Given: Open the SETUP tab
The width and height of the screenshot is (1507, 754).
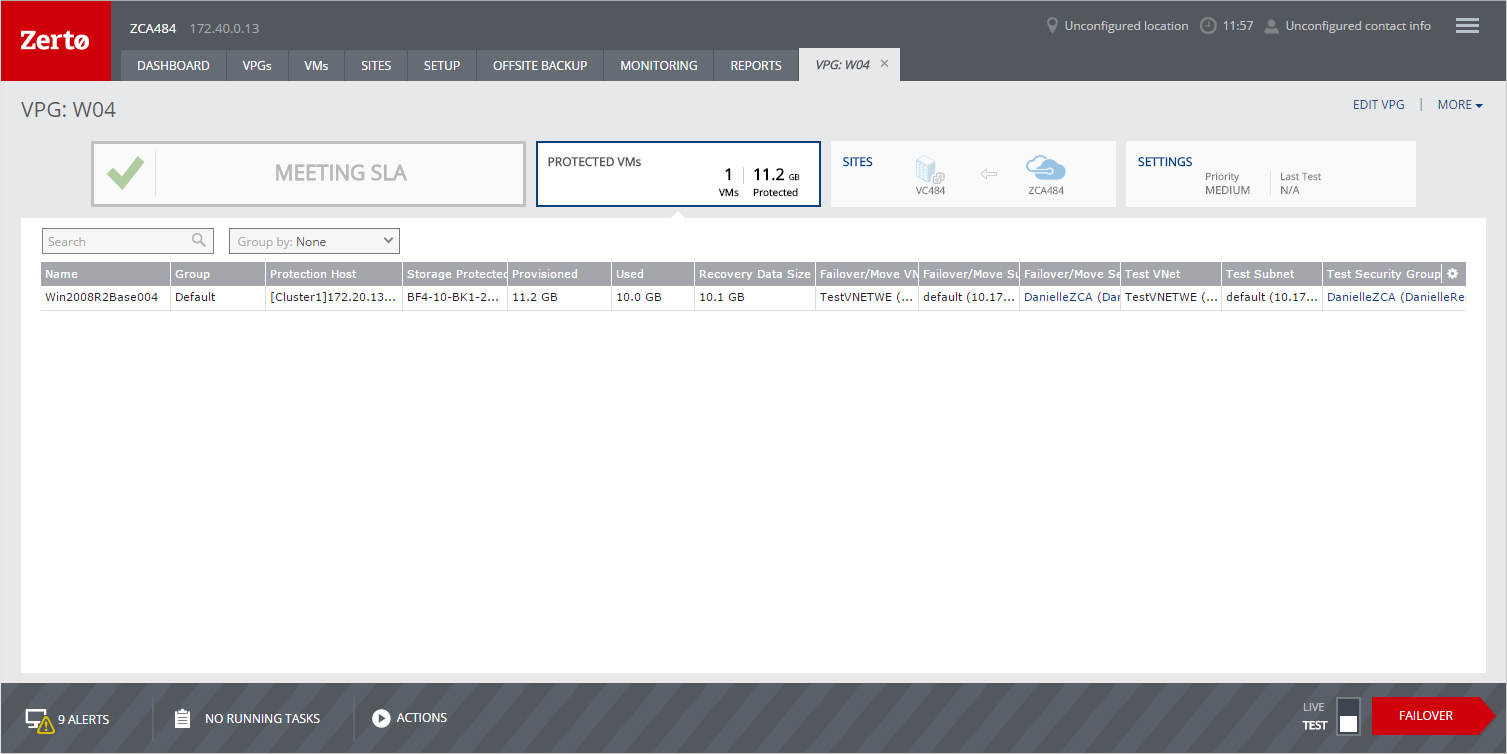Looking at the screenshot, I should pos(442,65).
